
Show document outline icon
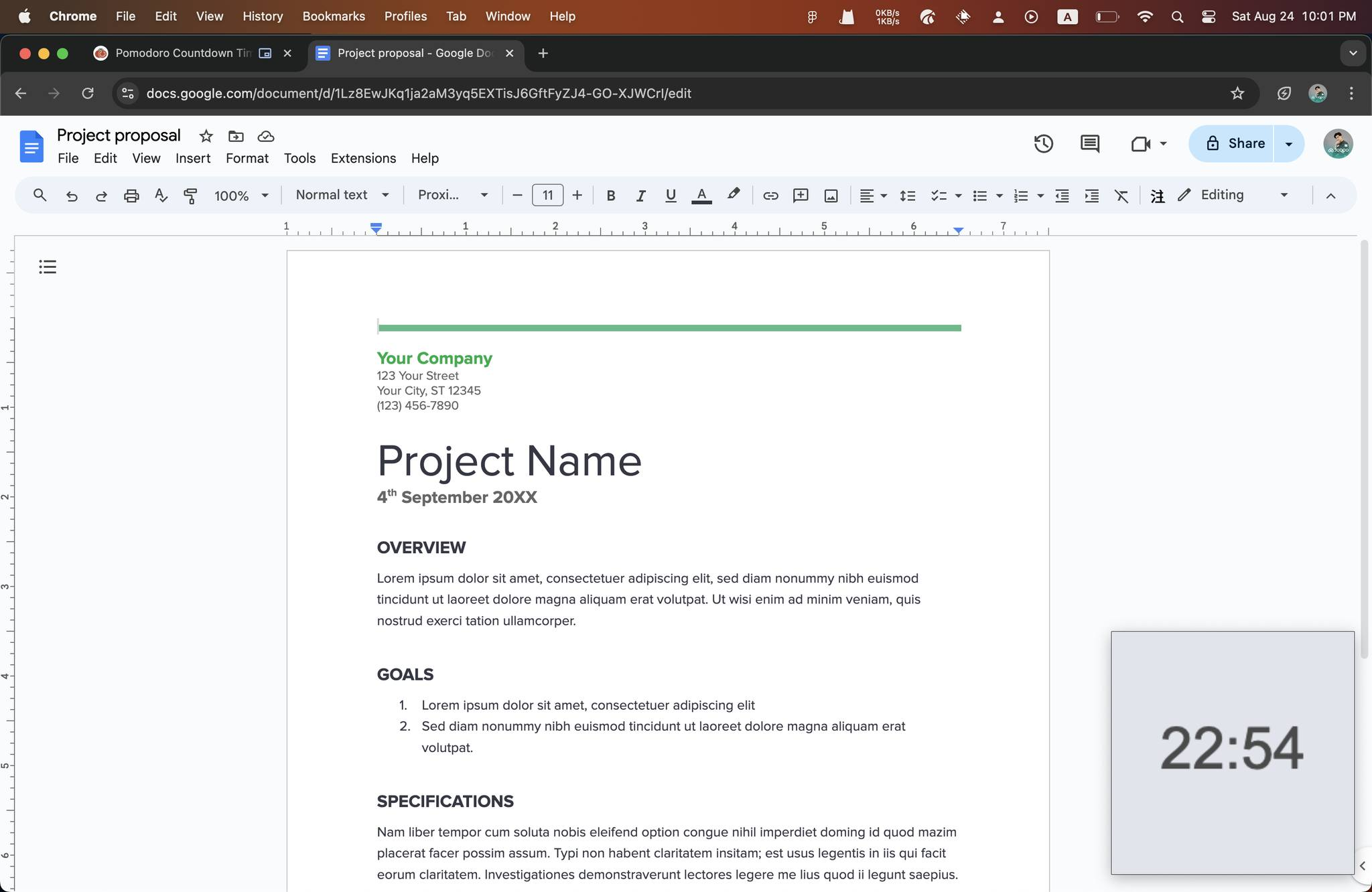pos(48,267)
